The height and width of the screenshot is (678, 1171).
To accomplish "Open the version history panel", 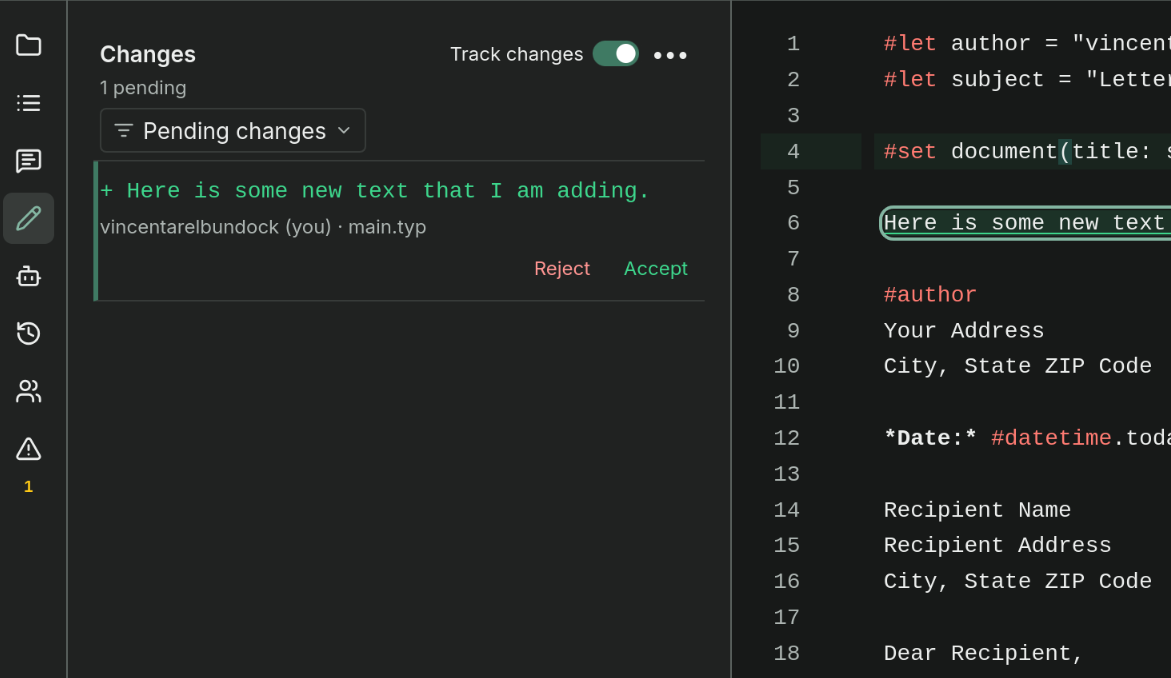I will tap(28, 334).
